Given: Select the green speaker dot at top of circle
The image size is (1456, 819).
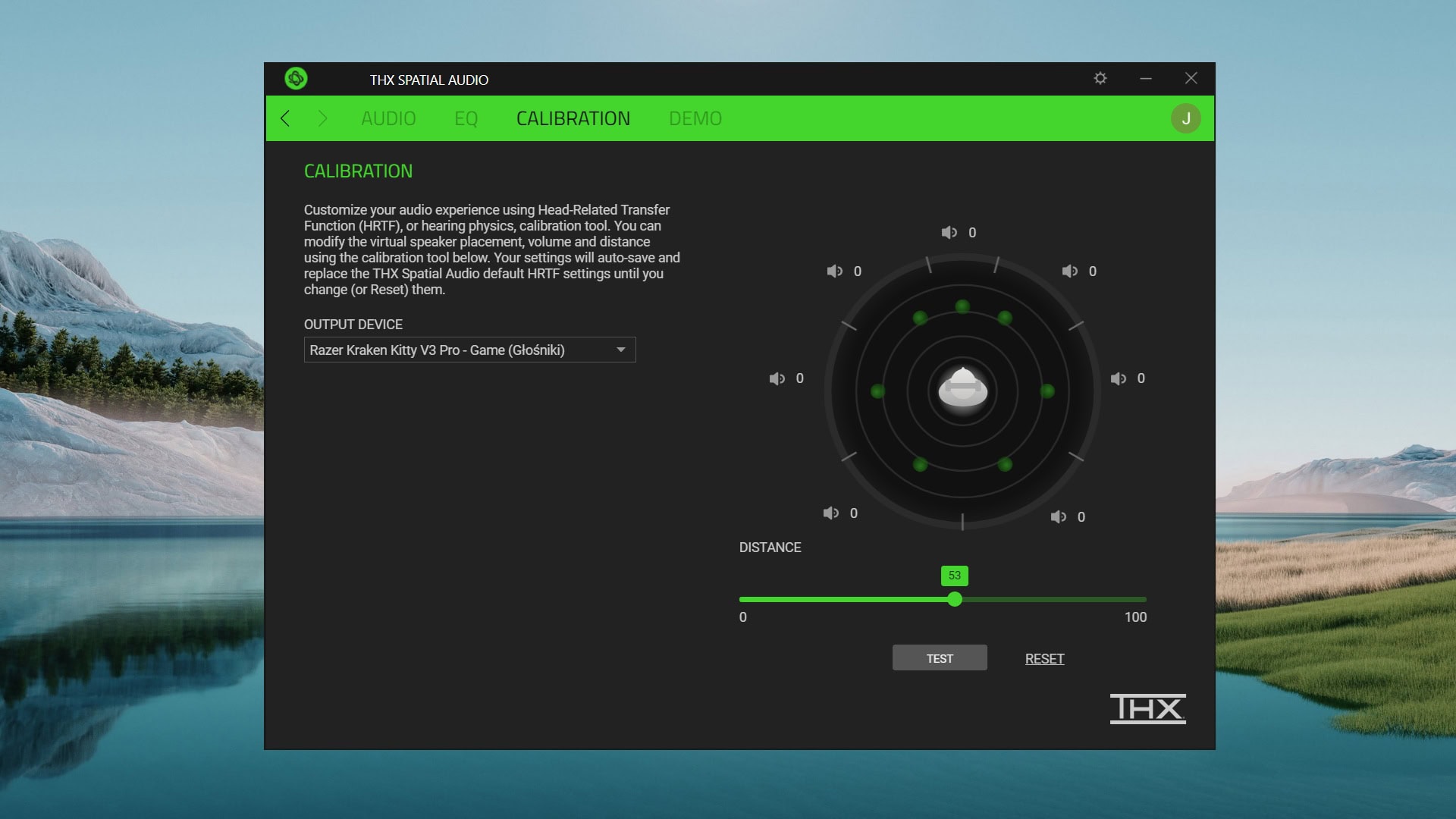Looking at the screenshot, I should (962, 306).
